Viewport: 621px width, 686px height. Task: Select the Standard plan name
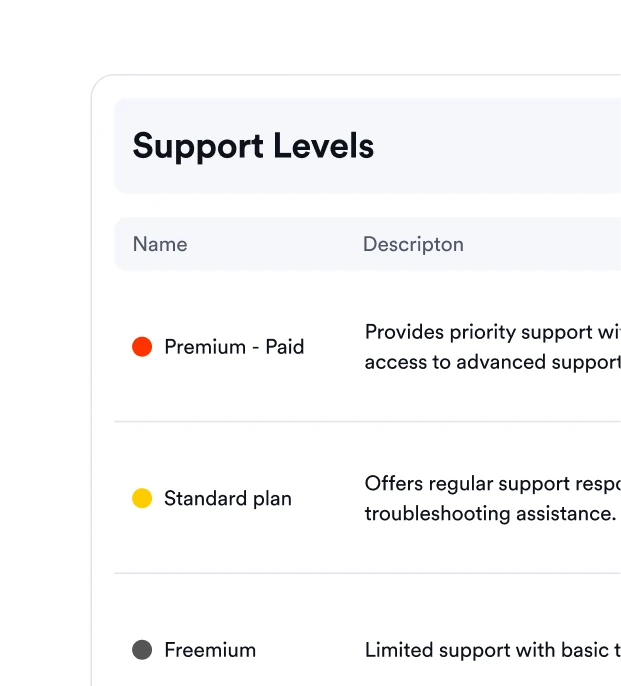coord(228,499)
